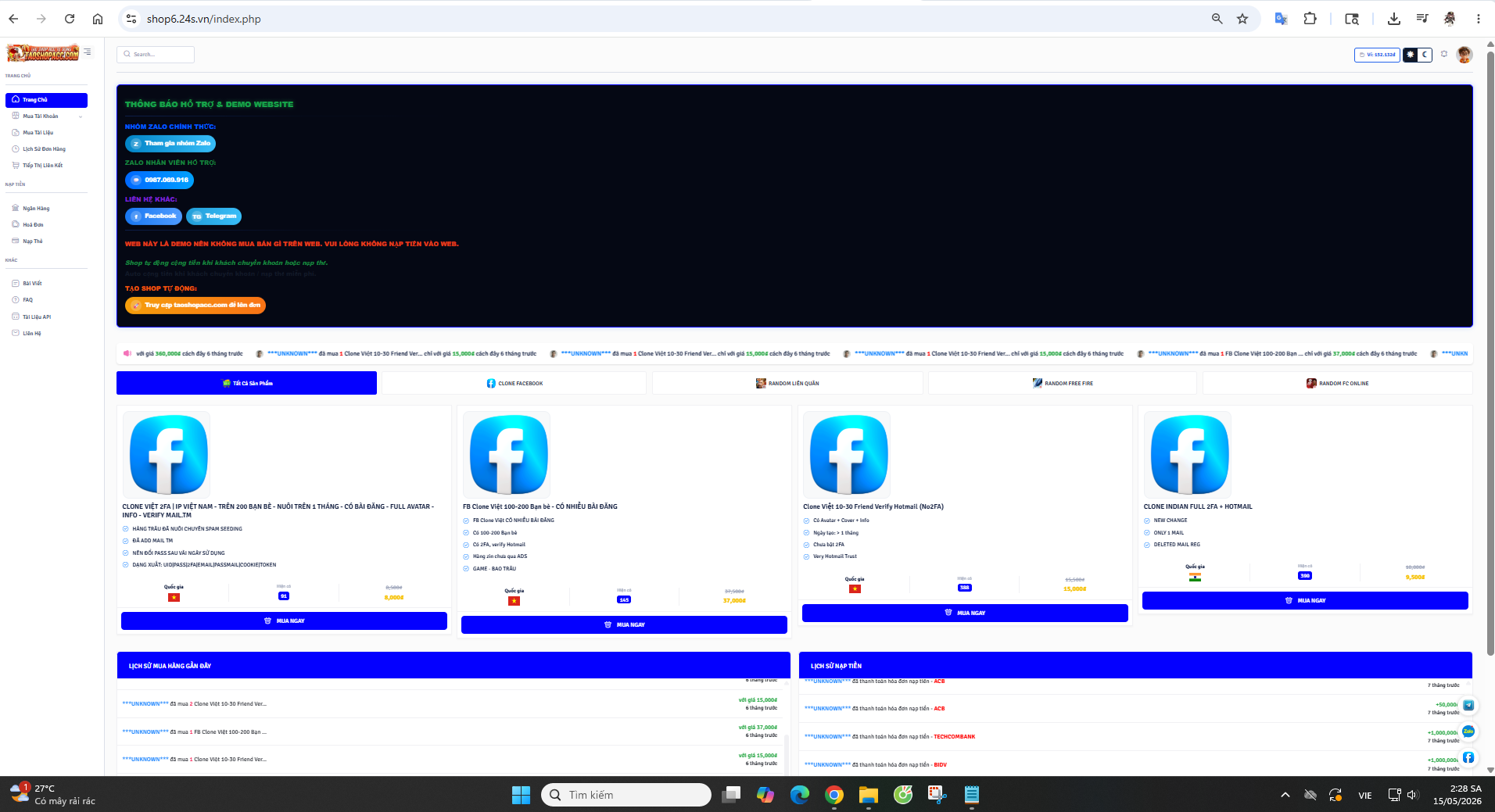Buy FB Clone Việt 100-200 Bạn bè with MUA NGAY

(x=624, y=624)
